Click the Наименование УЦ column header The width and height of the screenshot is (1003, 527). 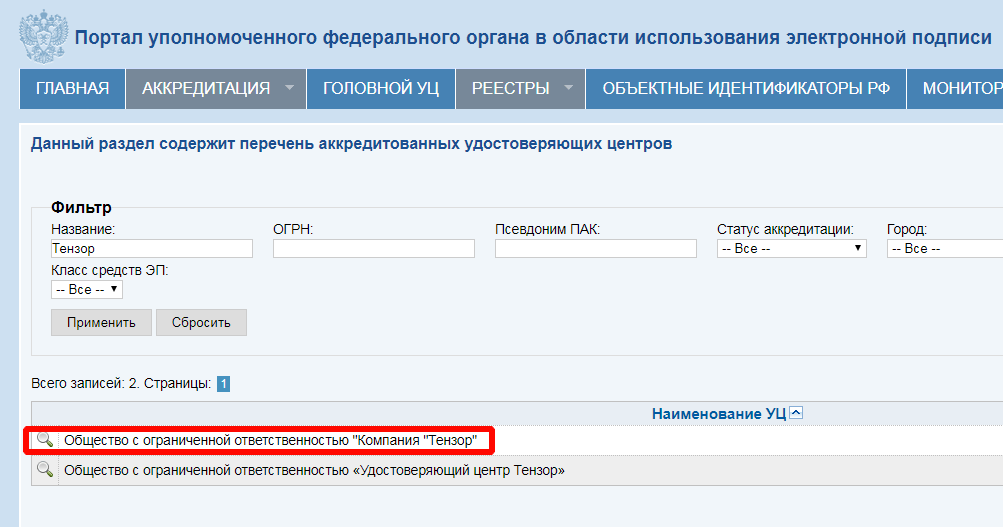(718, 413)
